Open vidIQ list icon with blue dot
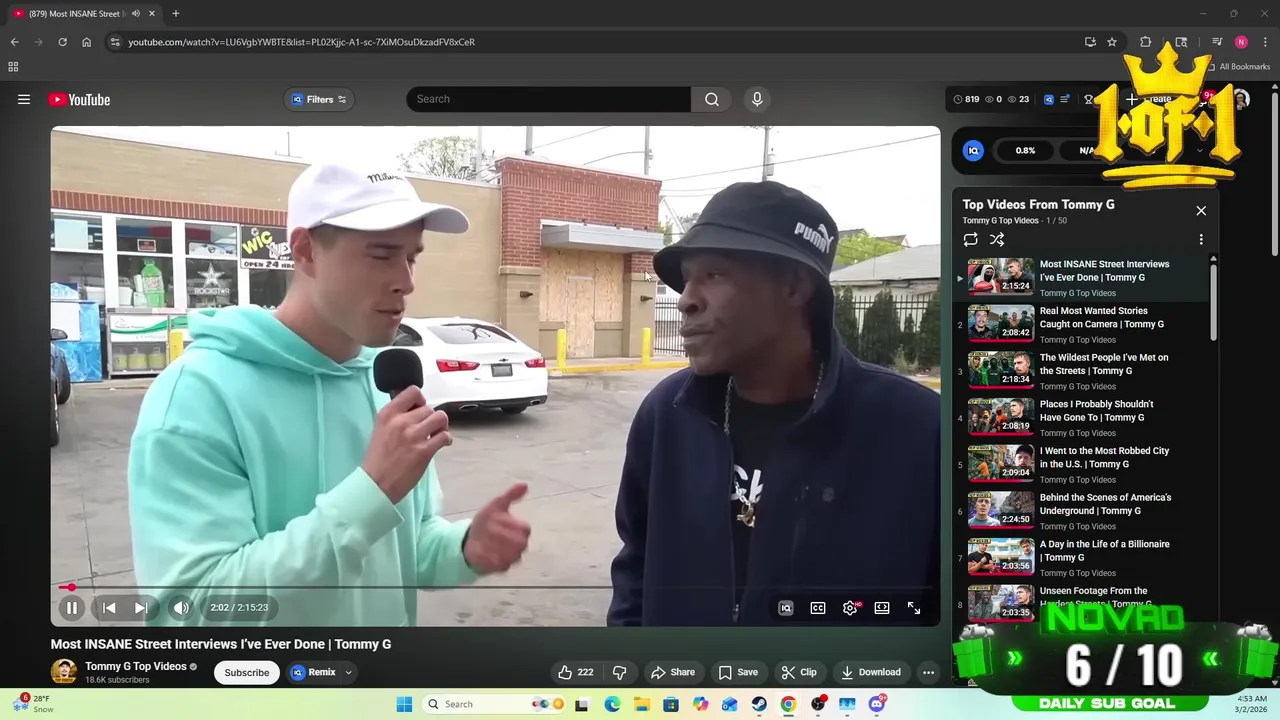1280x720 pixels. [1065, 99]
